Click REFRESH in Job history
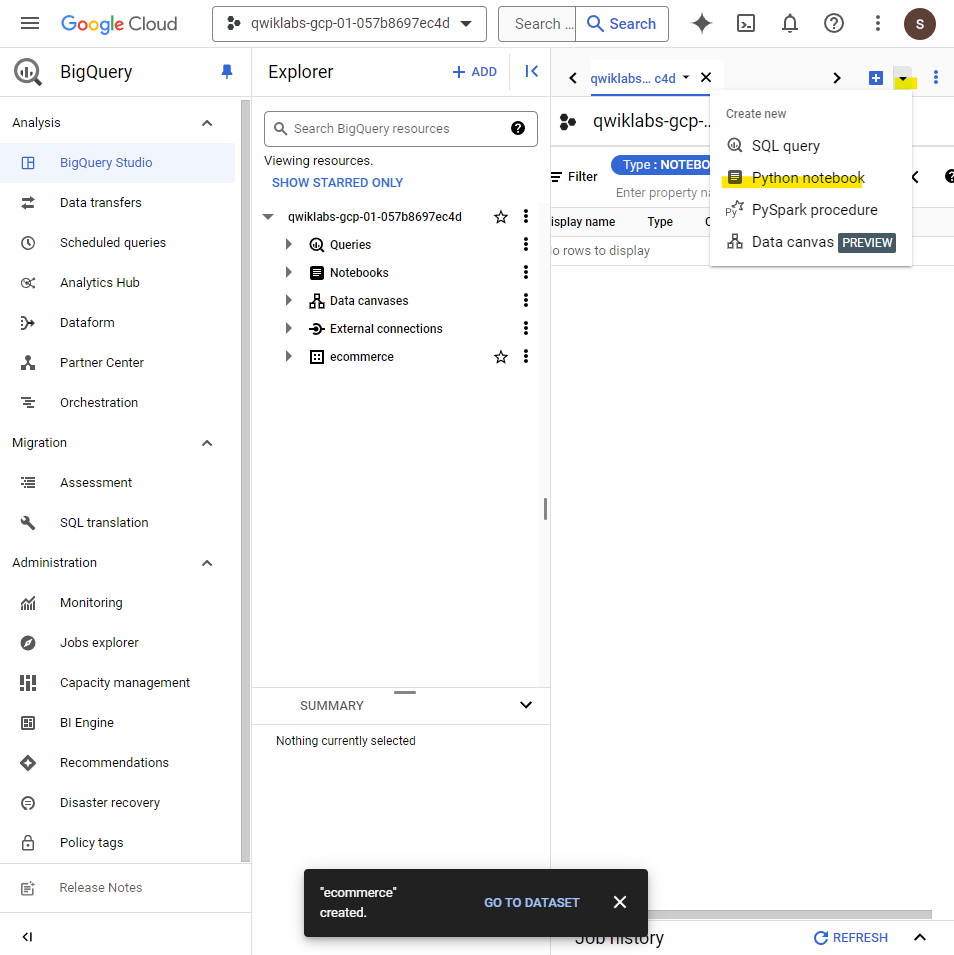Image resolution: width=954 pixels, height=955 pixels. pyautogui.click(x=851, y=937)
